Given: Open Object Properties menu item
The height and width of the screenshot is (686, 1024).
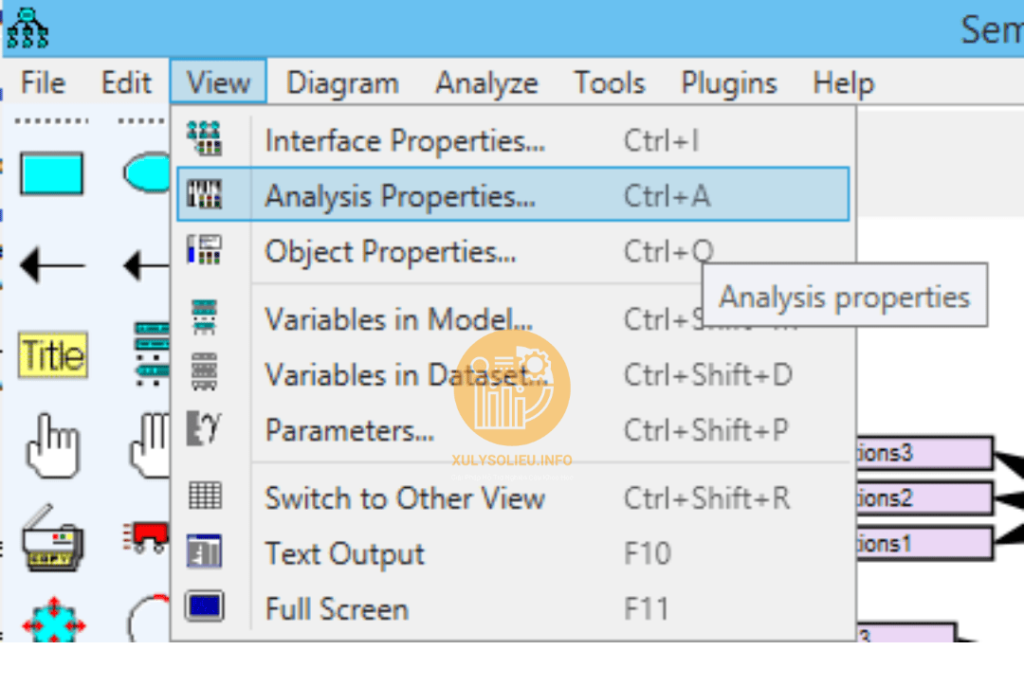Looking at the screenshot, I should click(390, 251).
